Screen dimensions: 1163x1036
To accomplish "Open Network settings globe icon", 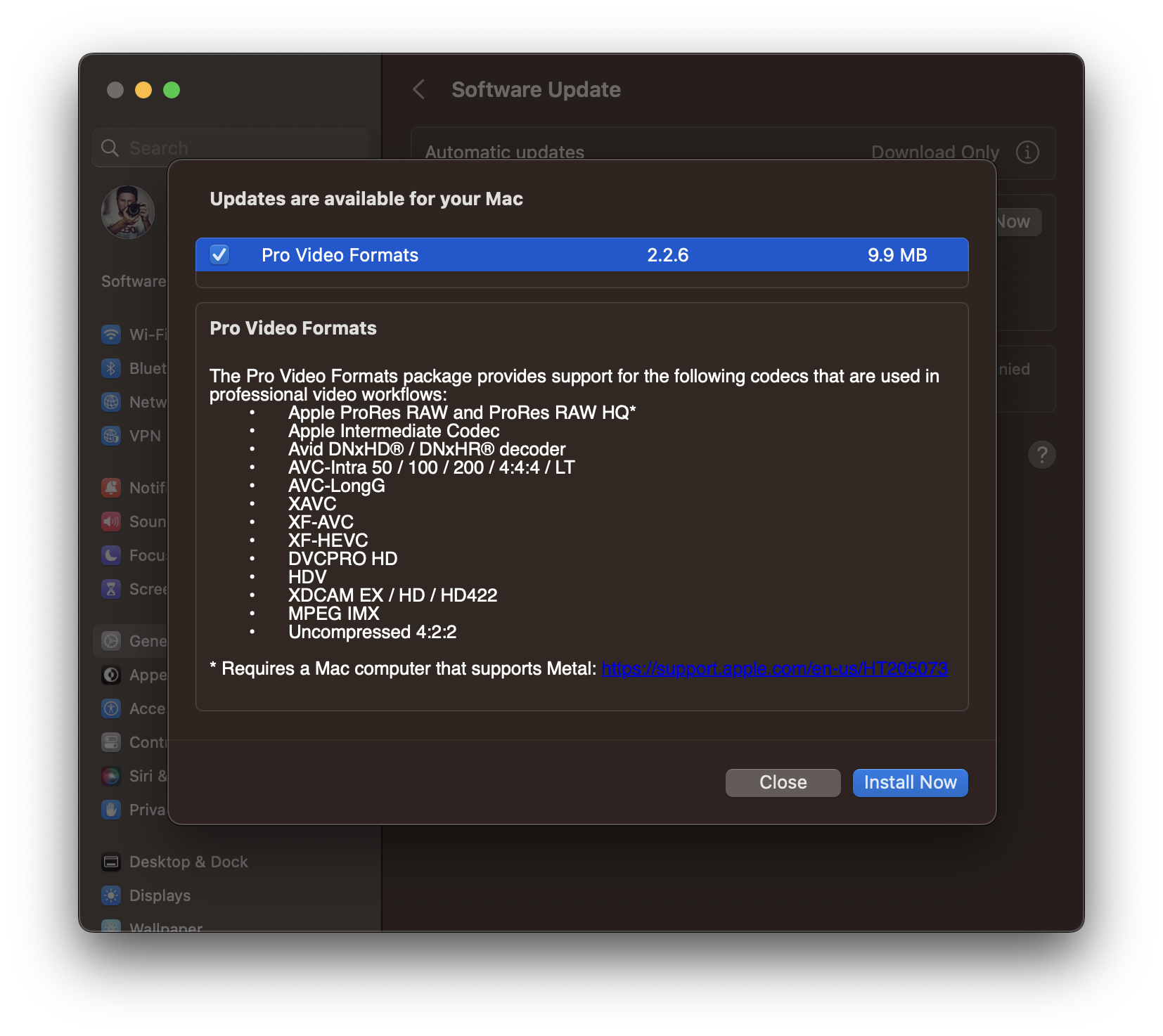I will pos(111,402).
